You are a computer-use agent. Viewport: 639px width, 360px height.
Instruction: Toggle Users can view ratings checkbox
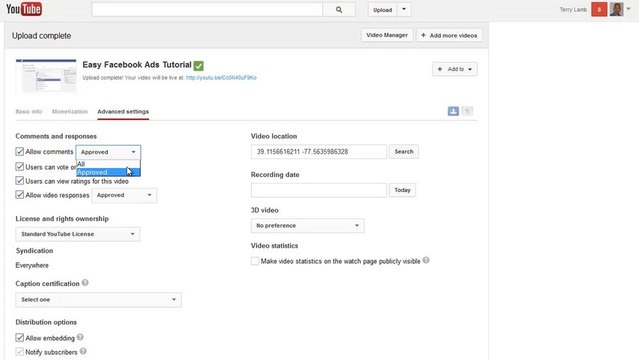coord(20,181)
